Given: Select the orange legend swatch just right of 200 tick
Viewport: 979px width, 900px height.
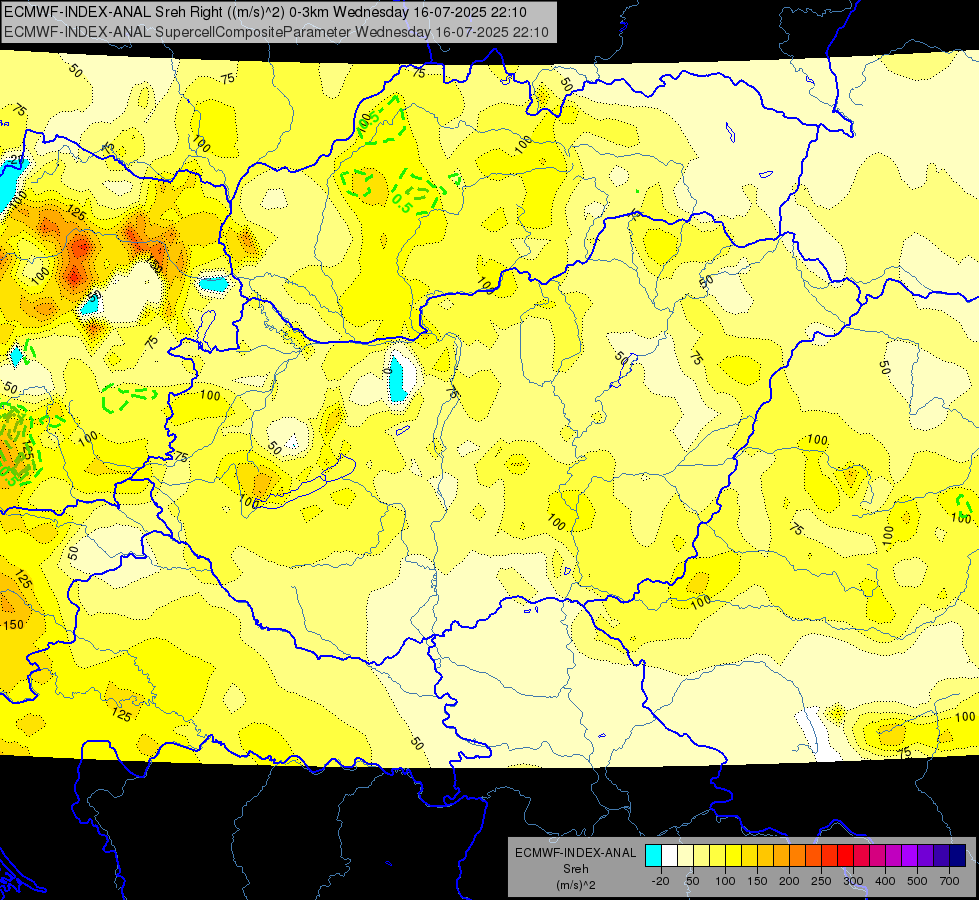Looking at the screenshot, I should coord(797,855).
